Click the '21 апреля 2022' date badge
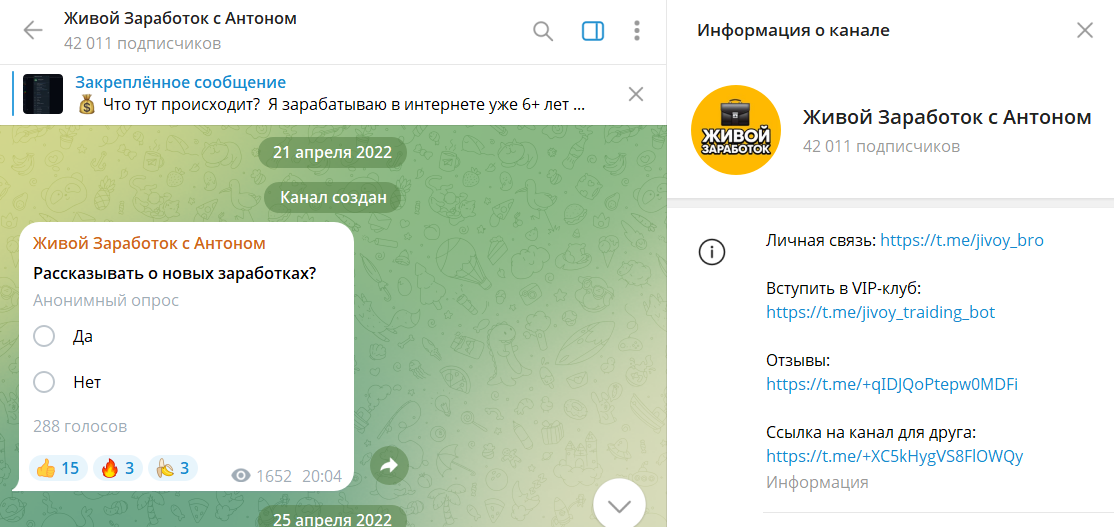Image resolution: width=1114 pixels, height=527 pixels. (332, 153)
